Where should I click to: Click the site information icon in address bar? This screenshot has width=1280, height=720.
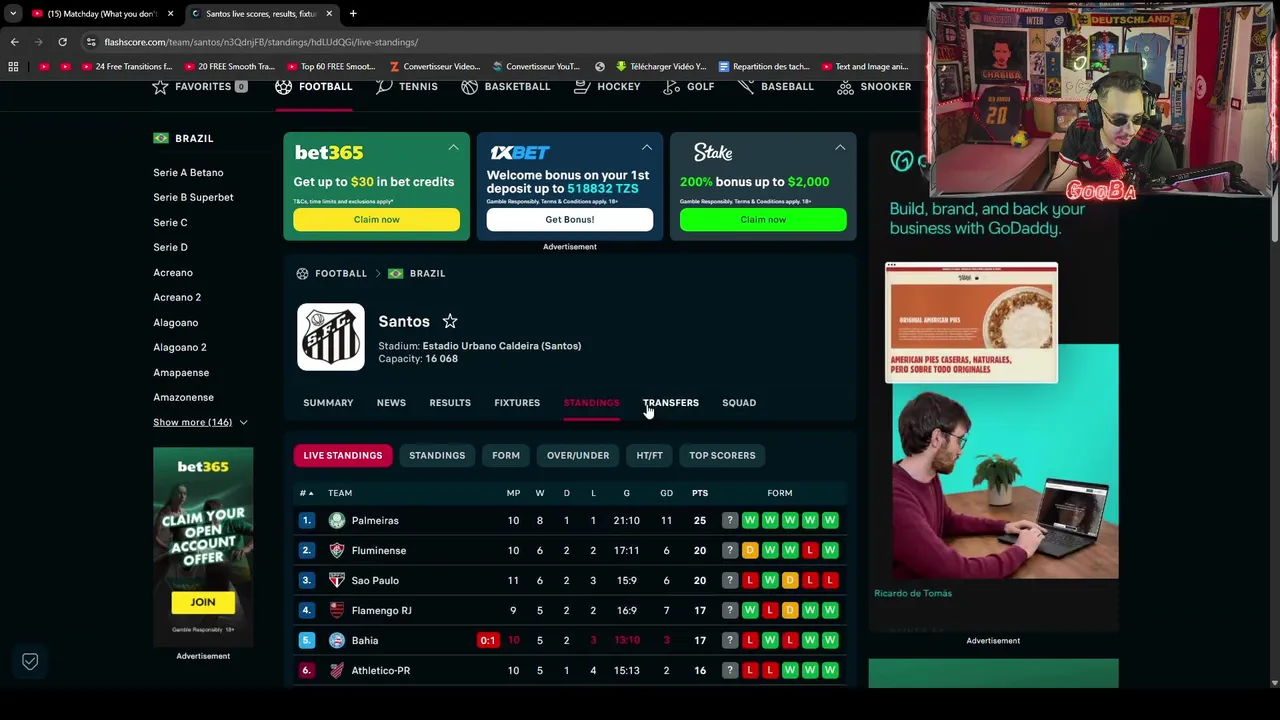coord(91,42)
